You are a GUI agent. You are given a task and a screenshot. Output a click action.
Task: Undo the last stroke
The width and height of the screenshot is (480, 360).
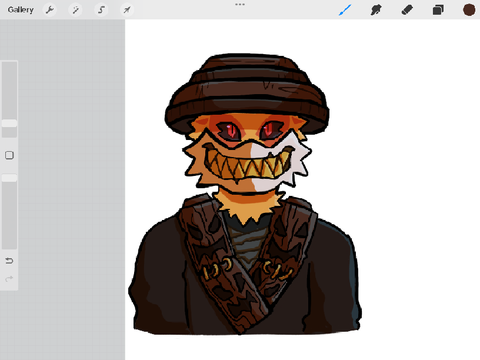pyautogui.click(x=9, y=261)
